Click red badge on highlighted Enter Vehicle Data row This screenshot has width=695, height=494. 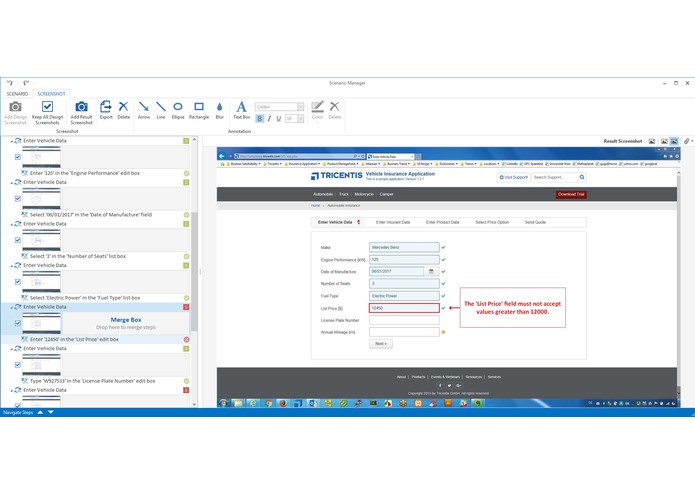pyautogui.click(x=186, y=307)
